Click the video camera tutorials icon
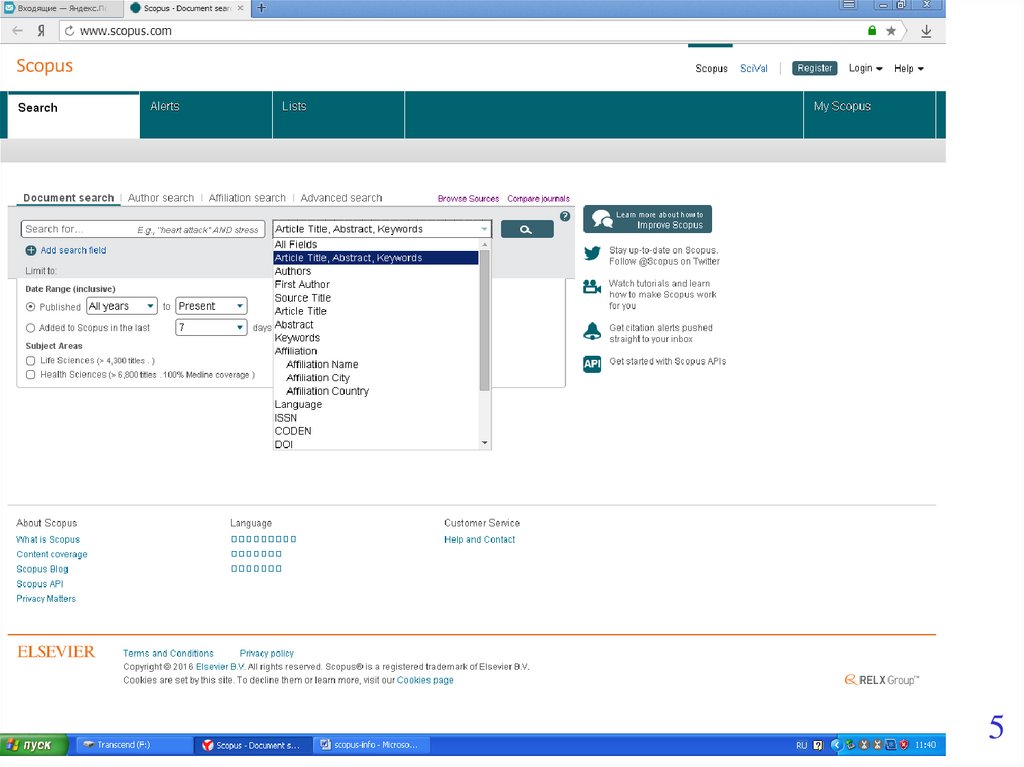The height and width of the screenshot is (767, 1024). pos(592,287)
